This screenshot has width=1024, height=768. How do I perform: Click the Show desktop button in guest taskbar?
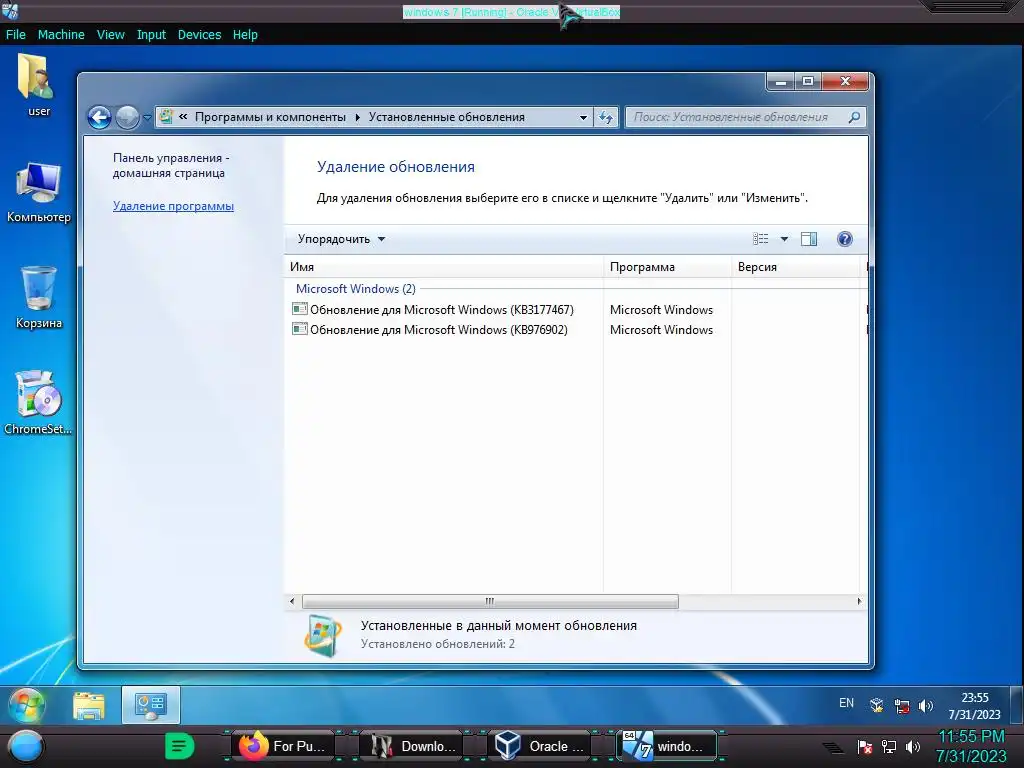click(x=1016, y=705)
